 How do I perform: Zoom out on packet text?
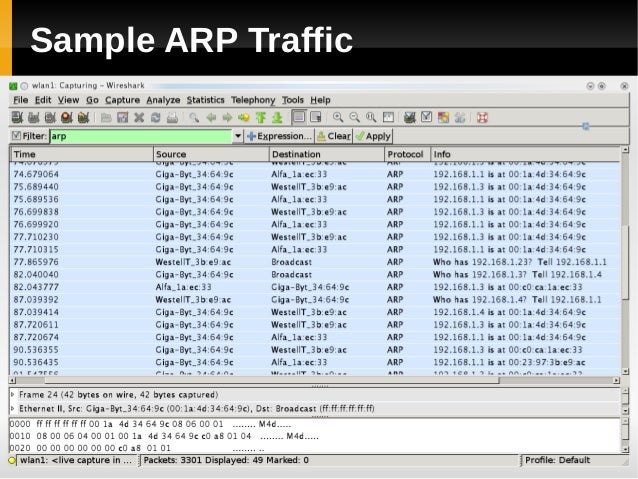coord(354,118)
